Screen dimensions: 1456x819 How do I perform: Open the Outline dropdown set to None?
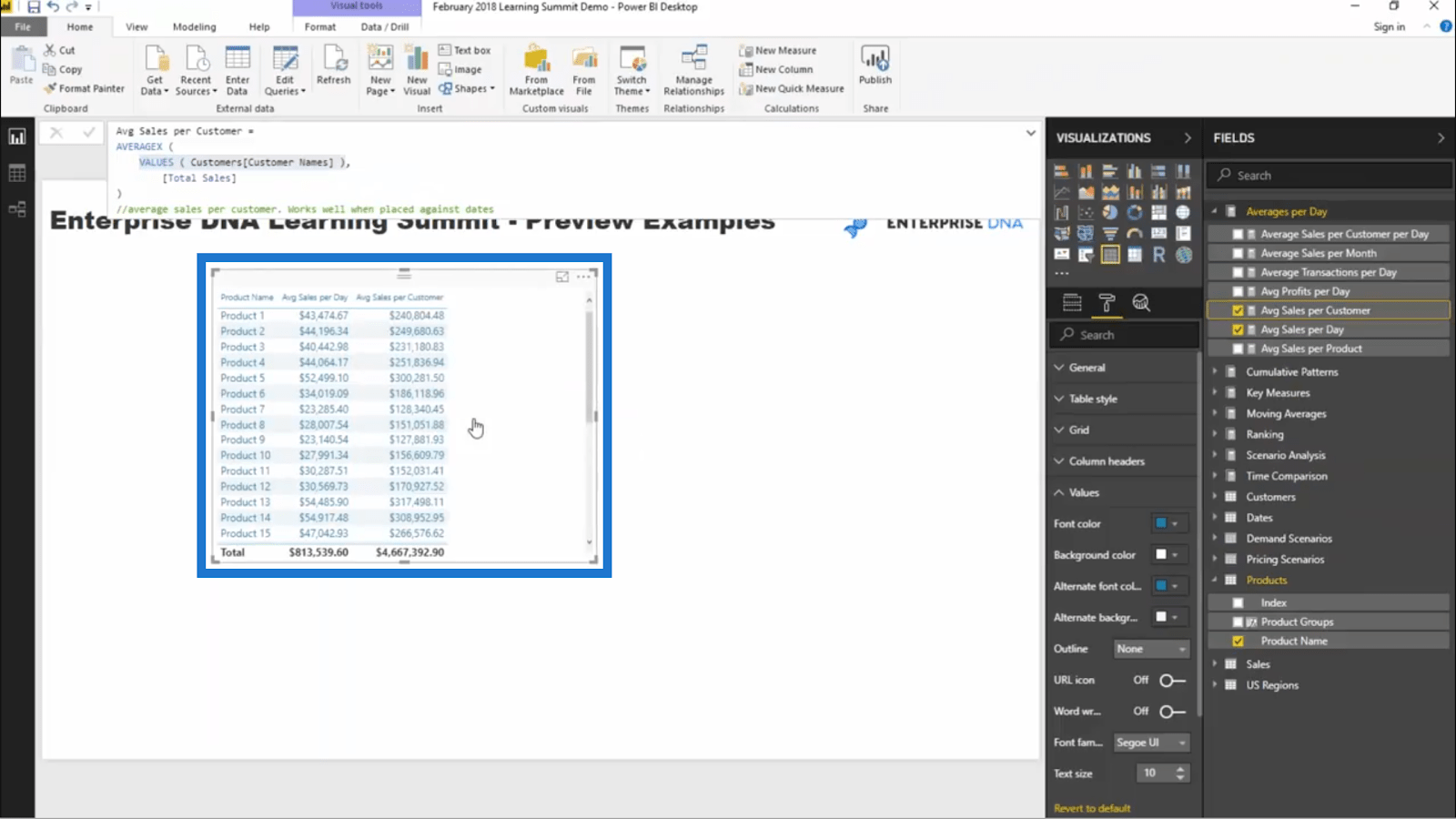click(x=1151, y=649)
